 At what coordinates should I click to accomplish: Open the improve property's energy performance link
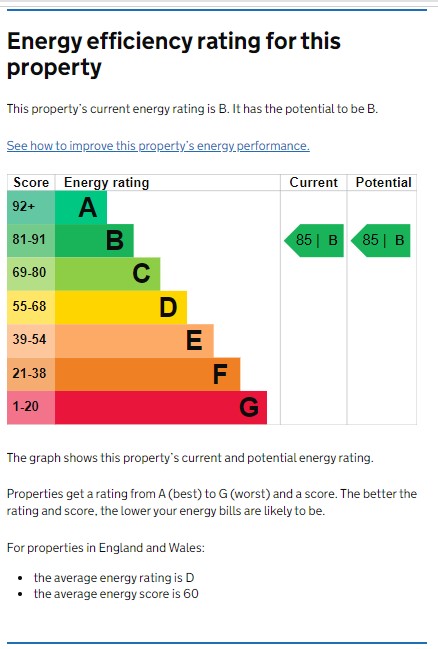tap(158, 146)
